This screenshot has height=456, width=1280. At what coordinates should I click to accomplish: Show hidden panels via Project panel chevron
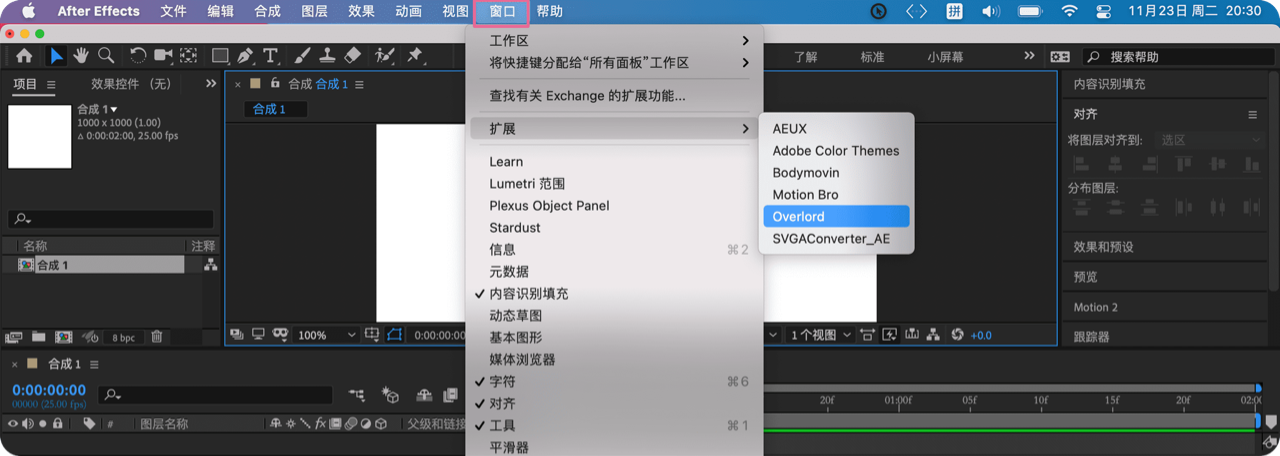coord(211,84)
